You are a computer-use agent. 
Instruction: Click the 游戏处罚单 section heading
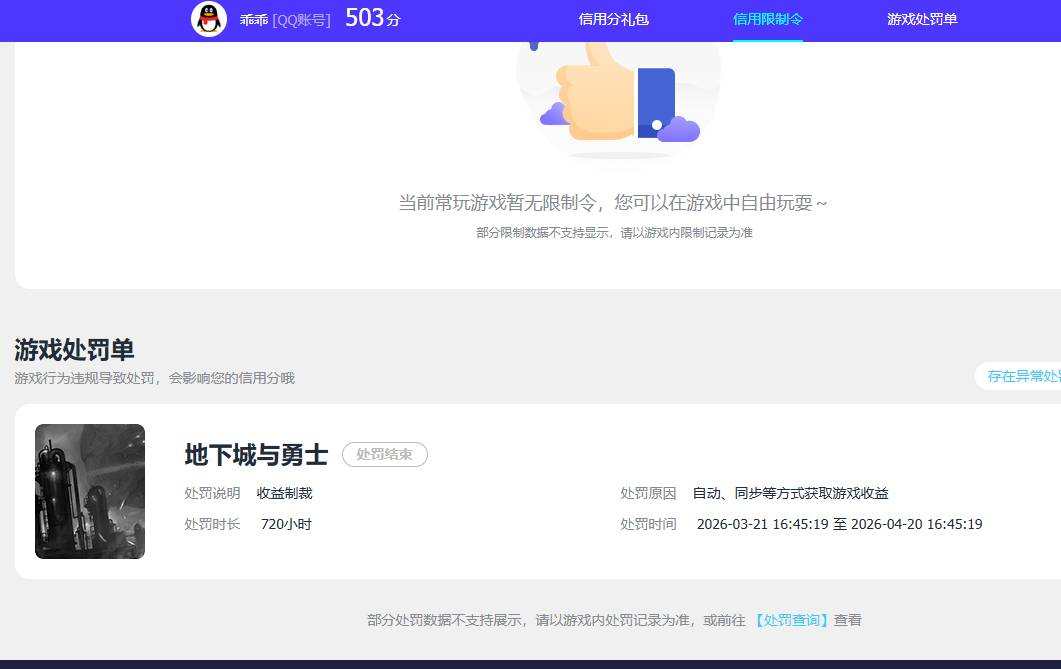coord(74,350)
